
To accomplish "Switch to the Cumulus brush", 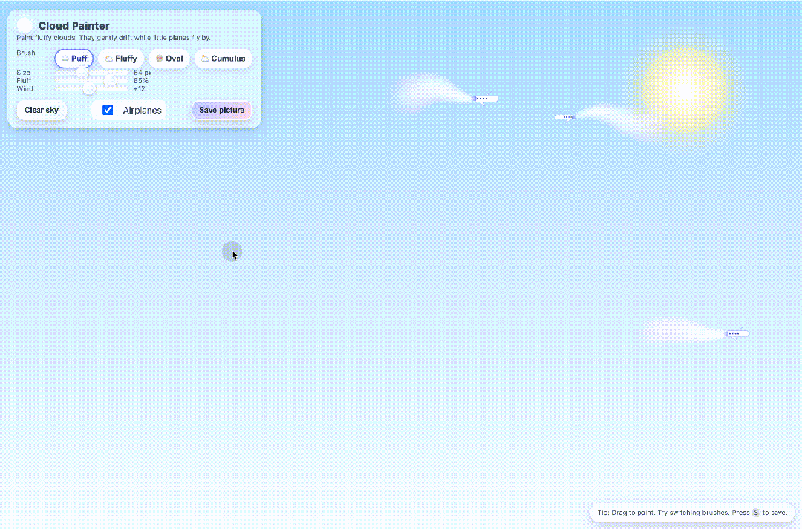I will point(224,59).
